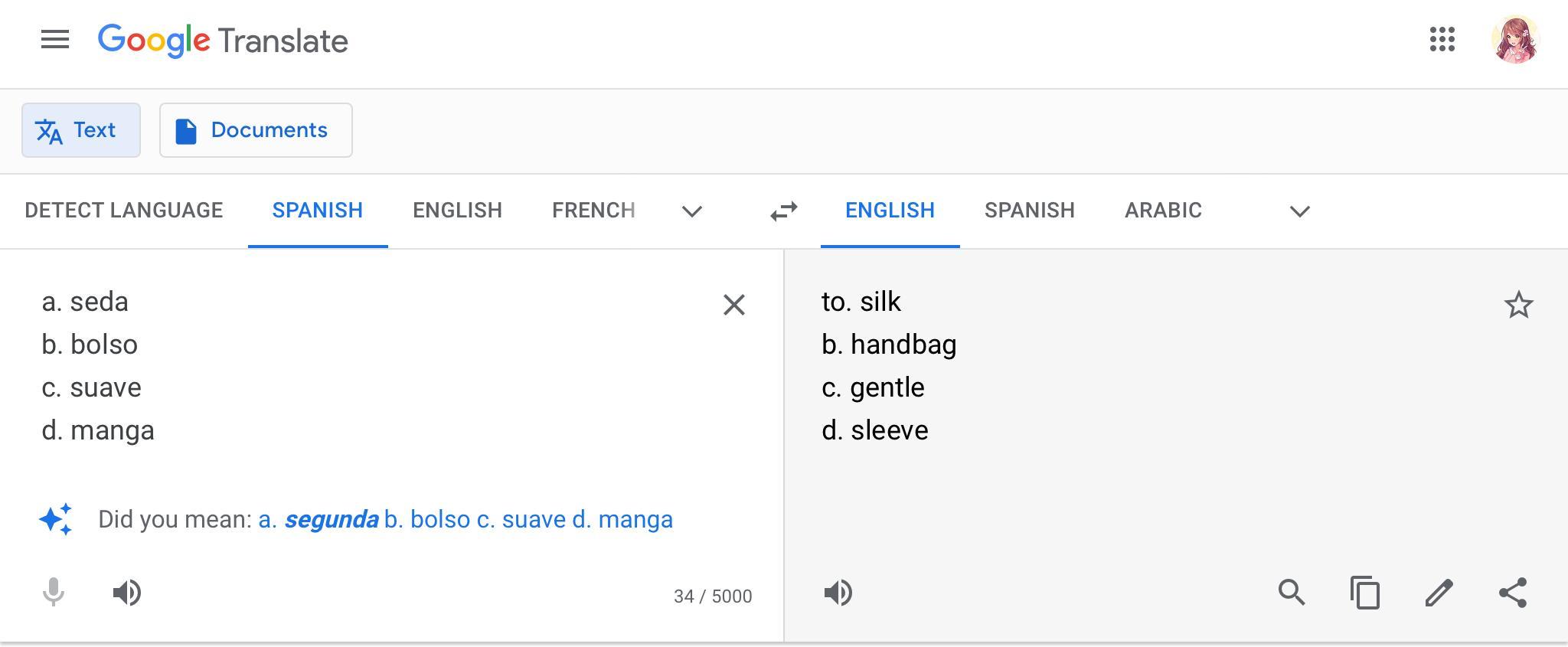Open the main hamburger menu

tap(54, 40)
